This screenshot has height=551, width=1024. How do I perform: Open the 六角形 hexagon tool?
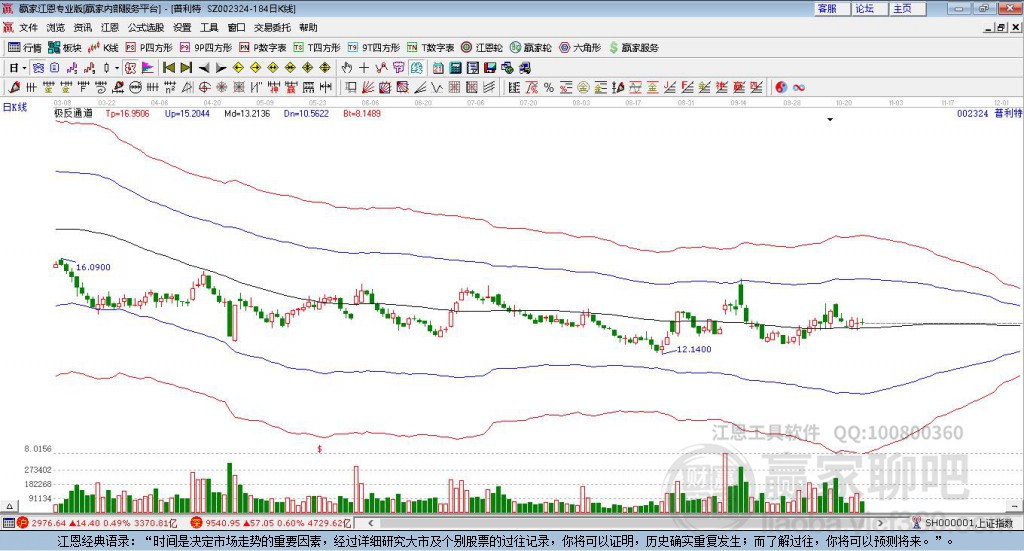click(x=580, y=48)
